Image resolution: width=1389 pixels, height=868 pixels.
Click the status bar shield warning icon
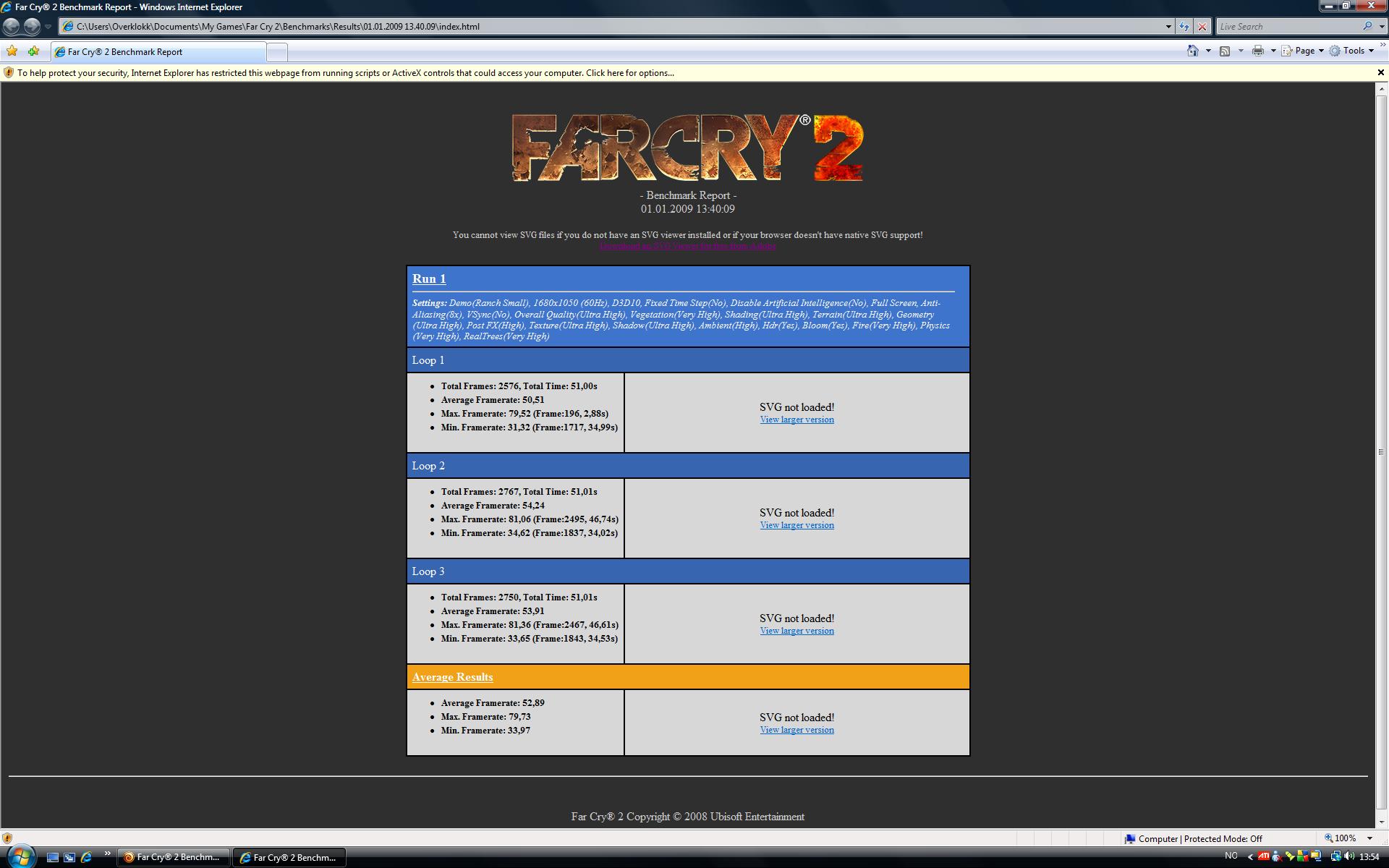7,839
